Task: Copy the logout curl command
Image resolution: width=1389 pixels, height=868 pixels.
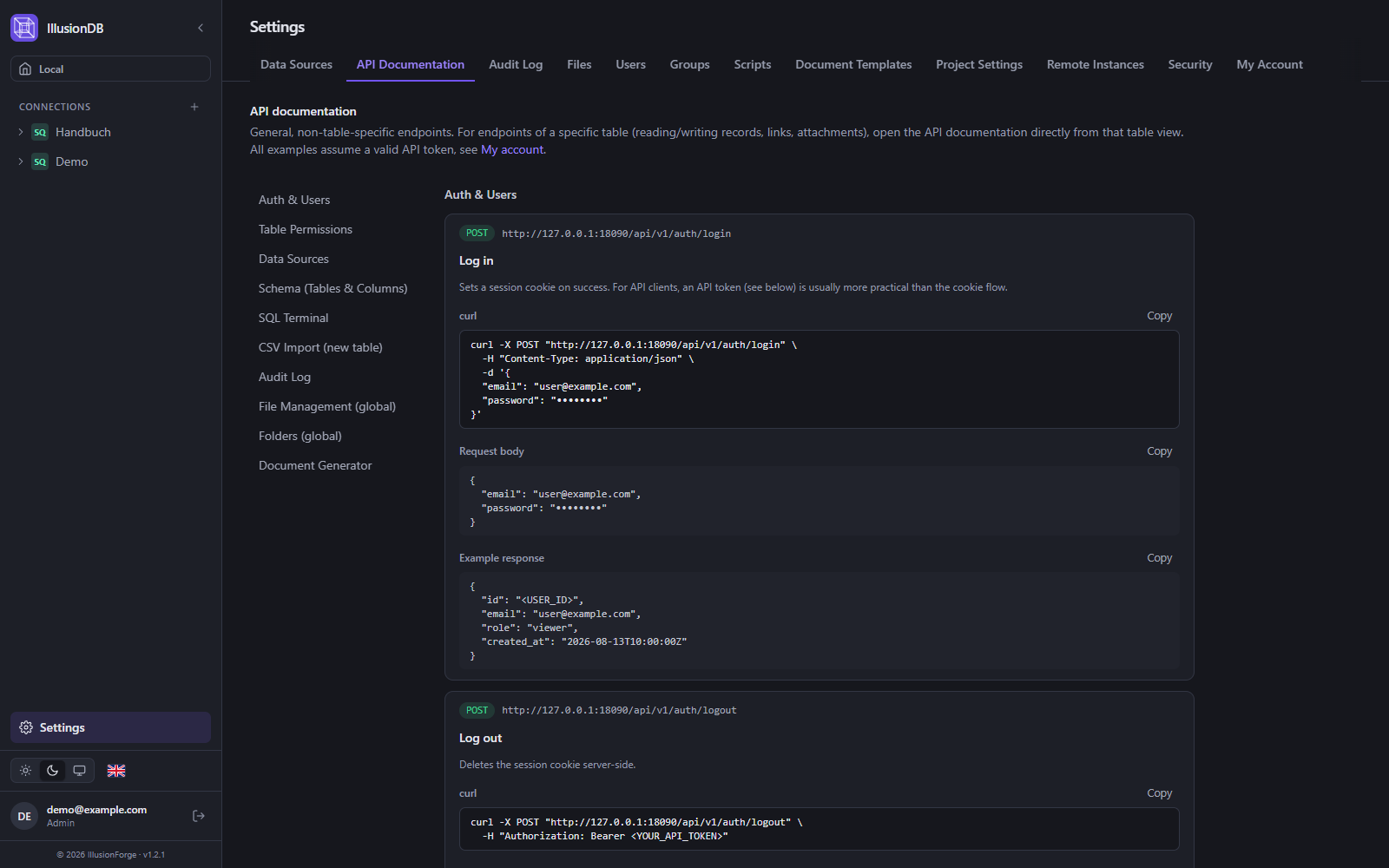Action: coord(1159,793)
